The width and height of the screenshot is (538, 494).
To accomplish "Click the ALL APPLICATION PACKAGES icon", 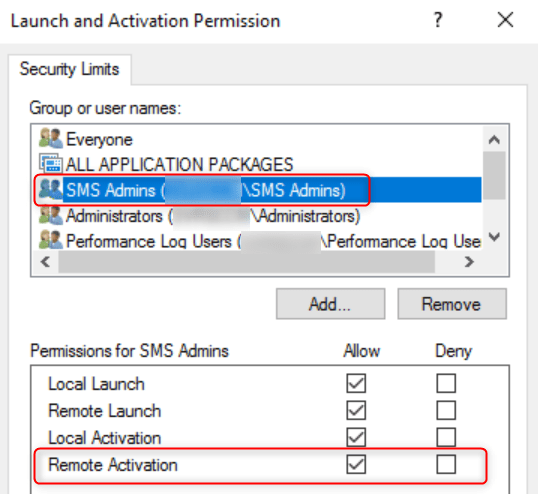I will coord(51,163).
